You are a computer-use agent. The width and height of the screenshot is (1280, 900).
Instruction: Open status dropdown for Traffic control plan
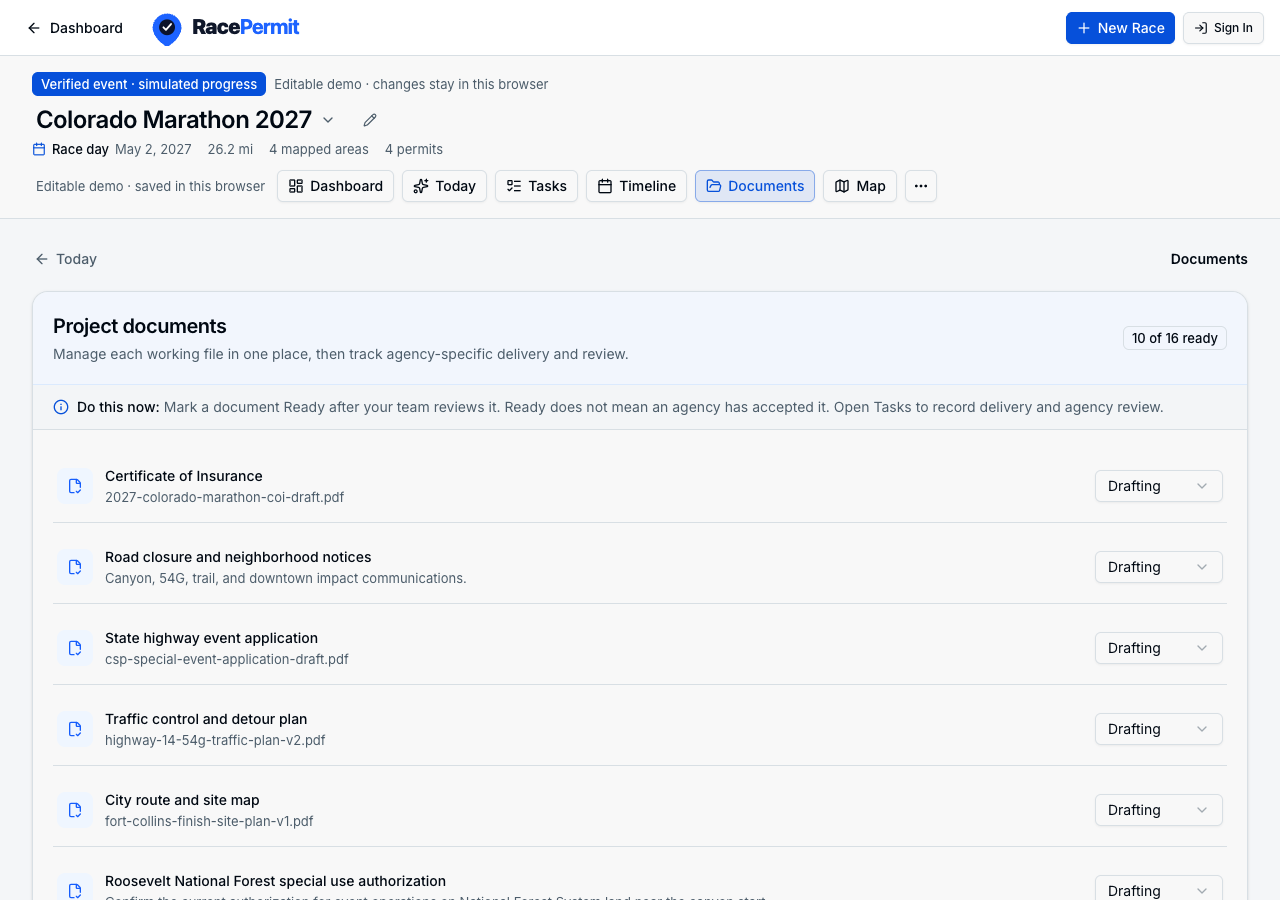[1159, 729]
